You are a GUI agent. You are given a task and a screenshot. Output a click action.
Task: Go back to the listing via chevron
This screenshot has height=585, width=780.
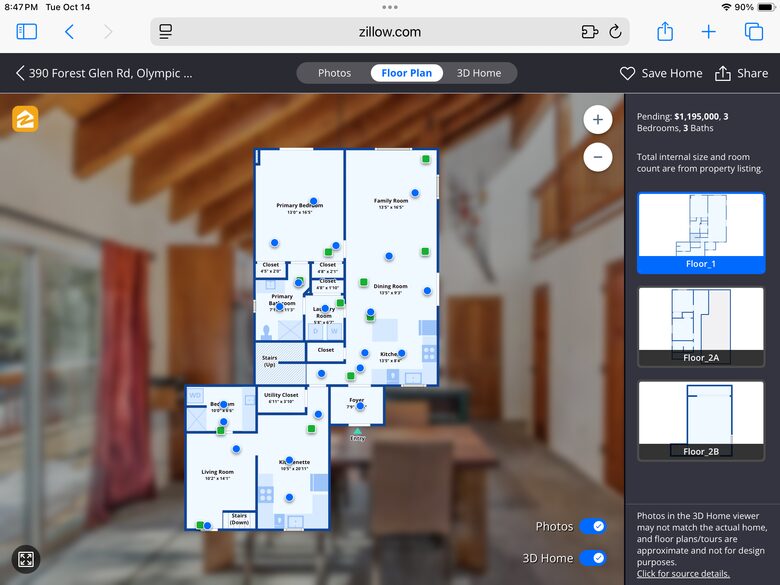(x=20, y=73)
